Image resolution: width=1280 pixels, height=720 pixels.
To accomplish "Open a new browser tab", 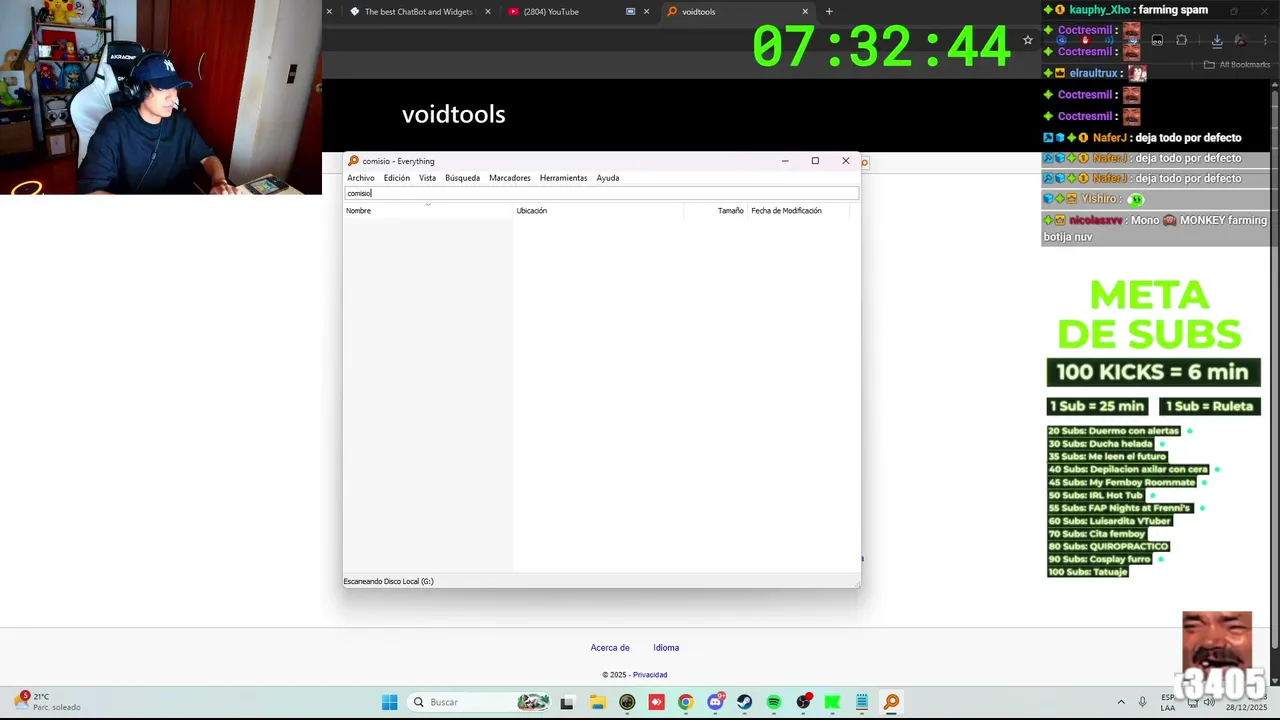I will coord(829,12).
